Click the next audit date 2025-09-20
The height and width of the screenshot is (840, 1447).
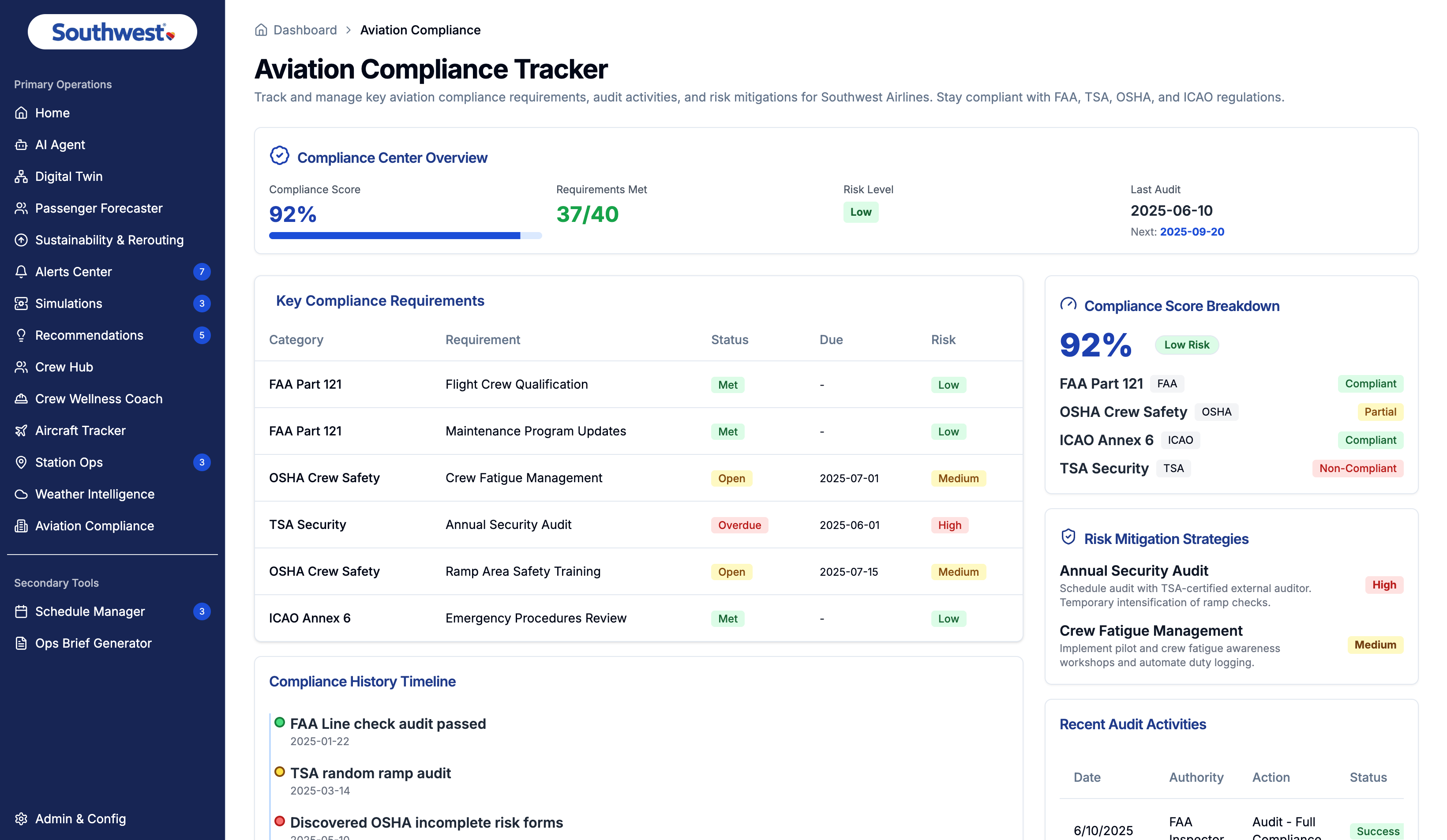click(x=1192, y=232)
